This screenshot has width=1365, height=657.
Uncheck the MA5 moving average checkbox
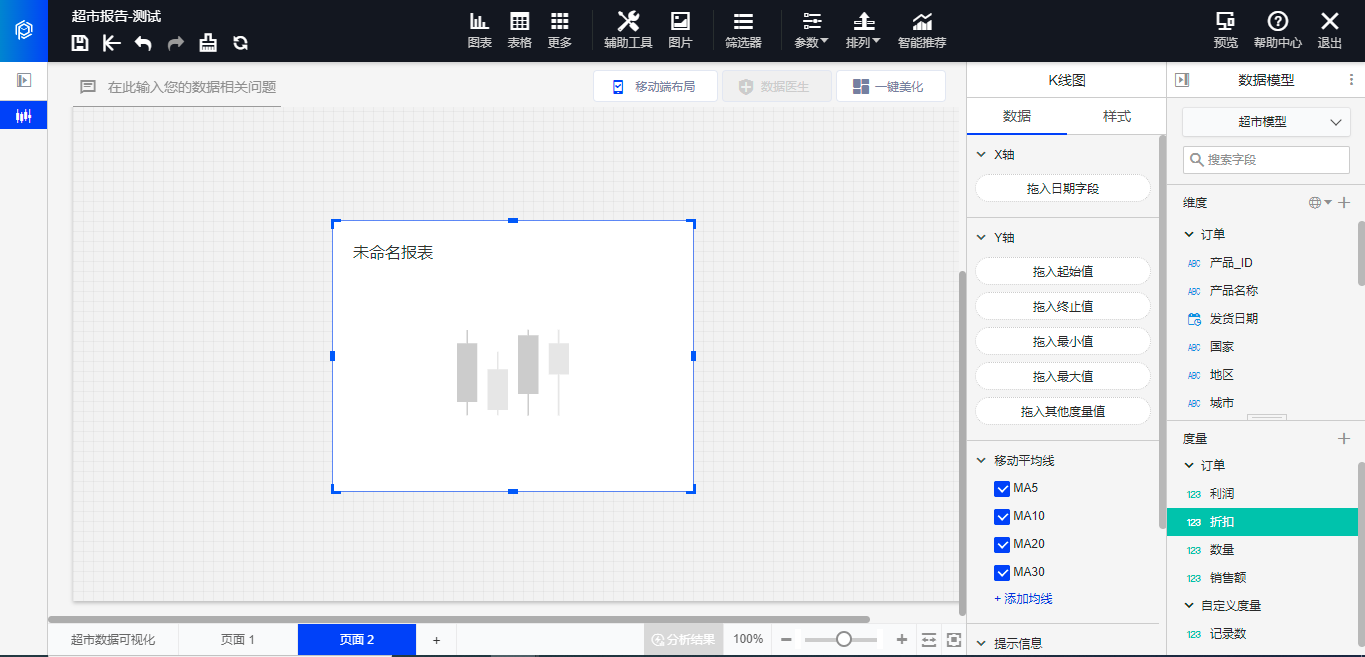tap(1002, 489)
